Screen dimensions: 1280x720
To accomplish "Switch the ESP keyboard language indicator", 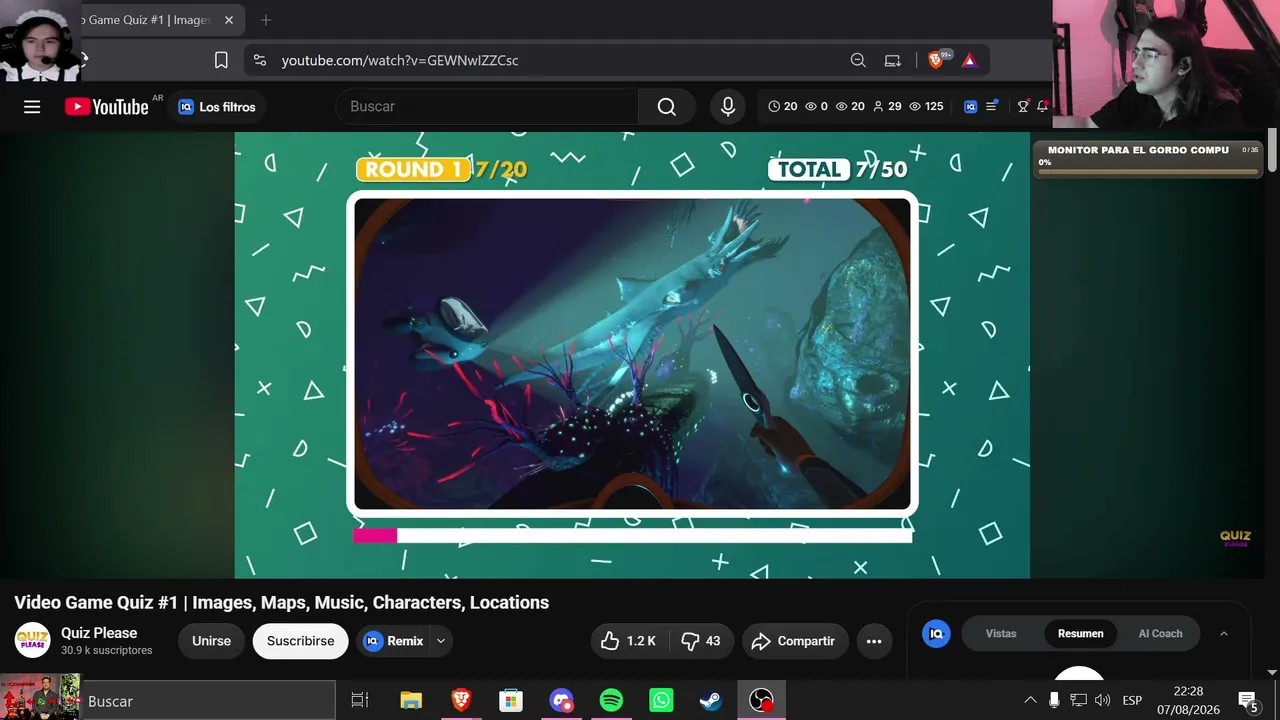I will click(x=1132, y=700).
